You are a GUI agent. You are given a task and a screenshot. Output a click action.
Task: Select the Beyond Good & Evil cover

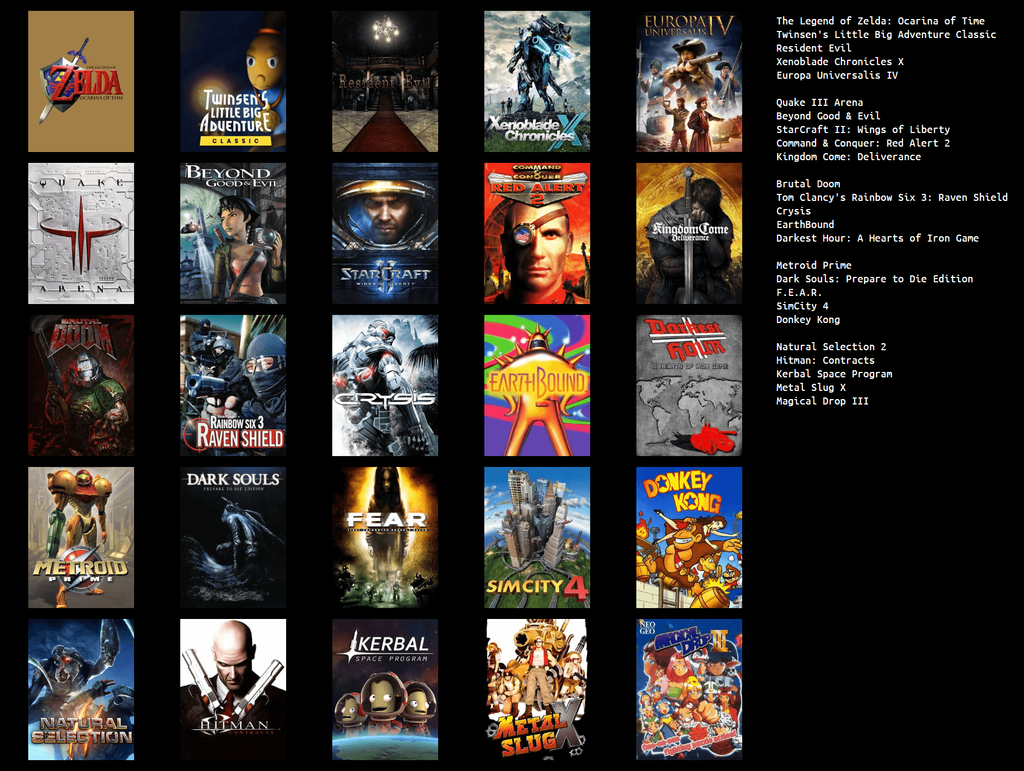(x=233, y=234)
